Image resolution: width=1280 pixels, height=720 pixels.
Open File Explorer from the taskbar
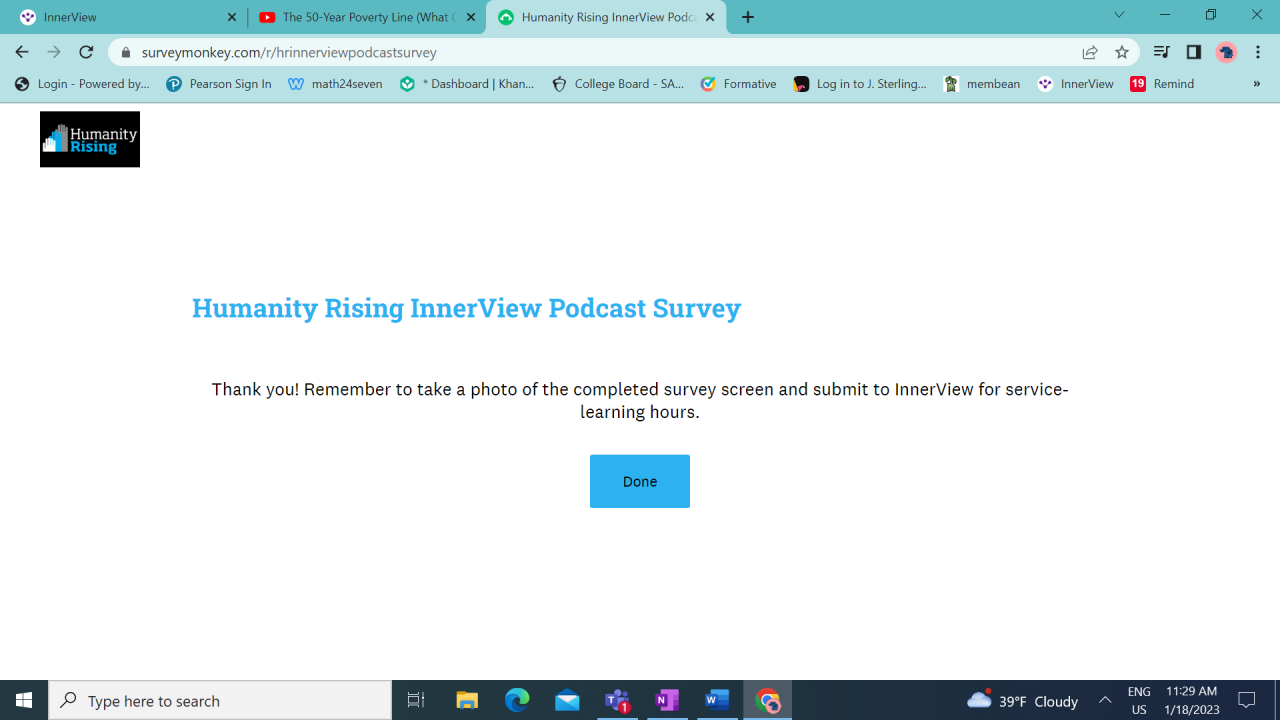[467, 700]
